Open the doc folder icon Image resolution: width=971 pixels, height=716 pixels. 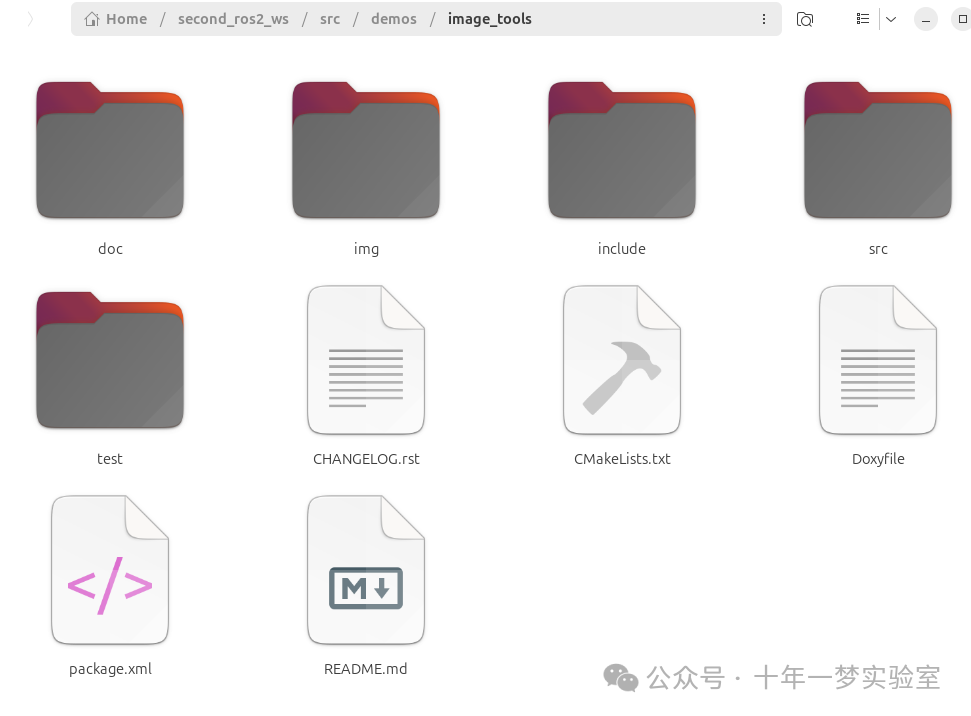pos(110,150)
